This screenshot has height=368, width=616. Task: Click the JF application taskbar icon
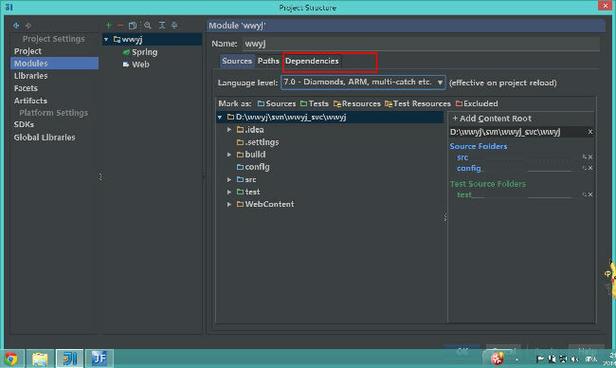(99, 359)
